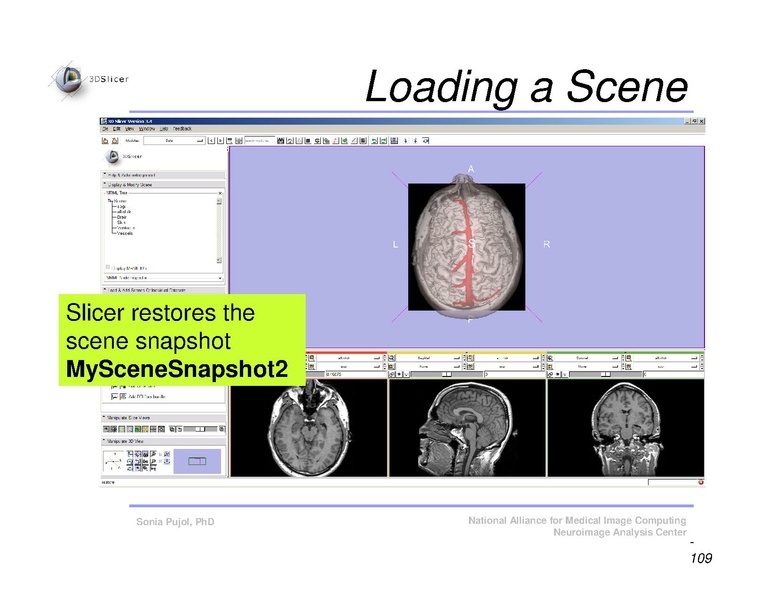The height and width of the screenshot is (600, 776).
Task: Collapse the Manipulate 3D View panel
Action: tap(163, 441)
